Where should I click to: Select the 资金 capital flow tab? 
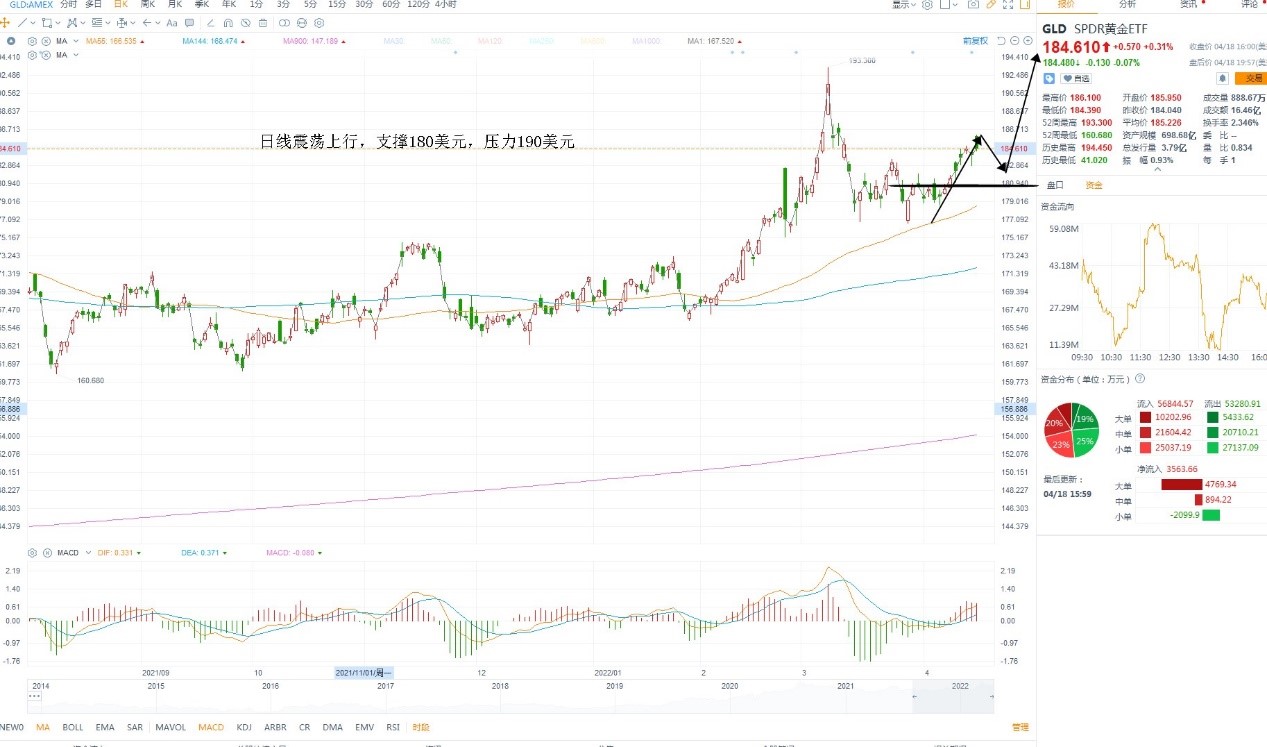[1094, 185]
